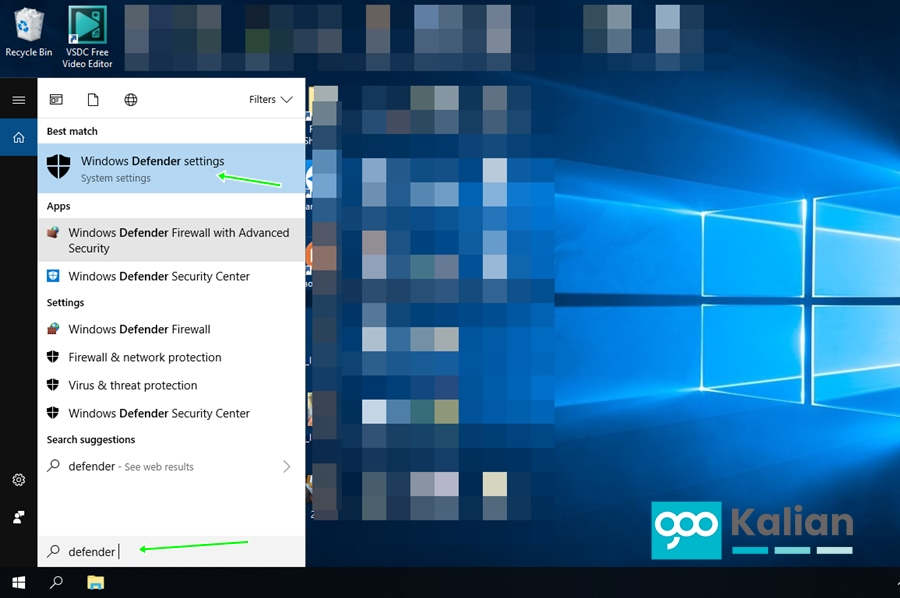Open the search Feedback icon
This screenshot has width=900, height=598.
click(18, 517)
